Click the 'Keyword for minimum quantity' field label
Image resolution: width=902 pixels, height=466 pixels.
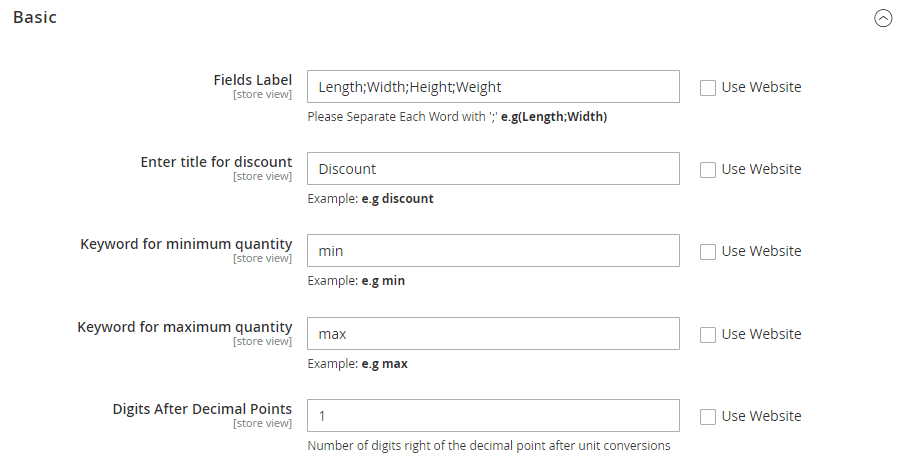(x=186, y=244)
